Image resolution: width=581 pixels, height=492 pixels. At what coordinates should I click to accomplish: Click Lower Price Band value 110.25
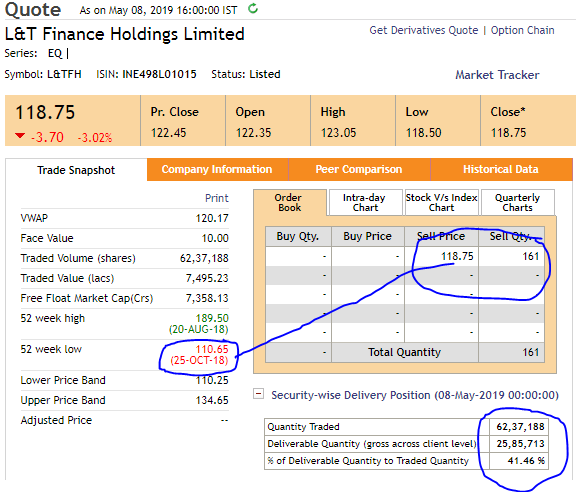click(x=212, y=380)
